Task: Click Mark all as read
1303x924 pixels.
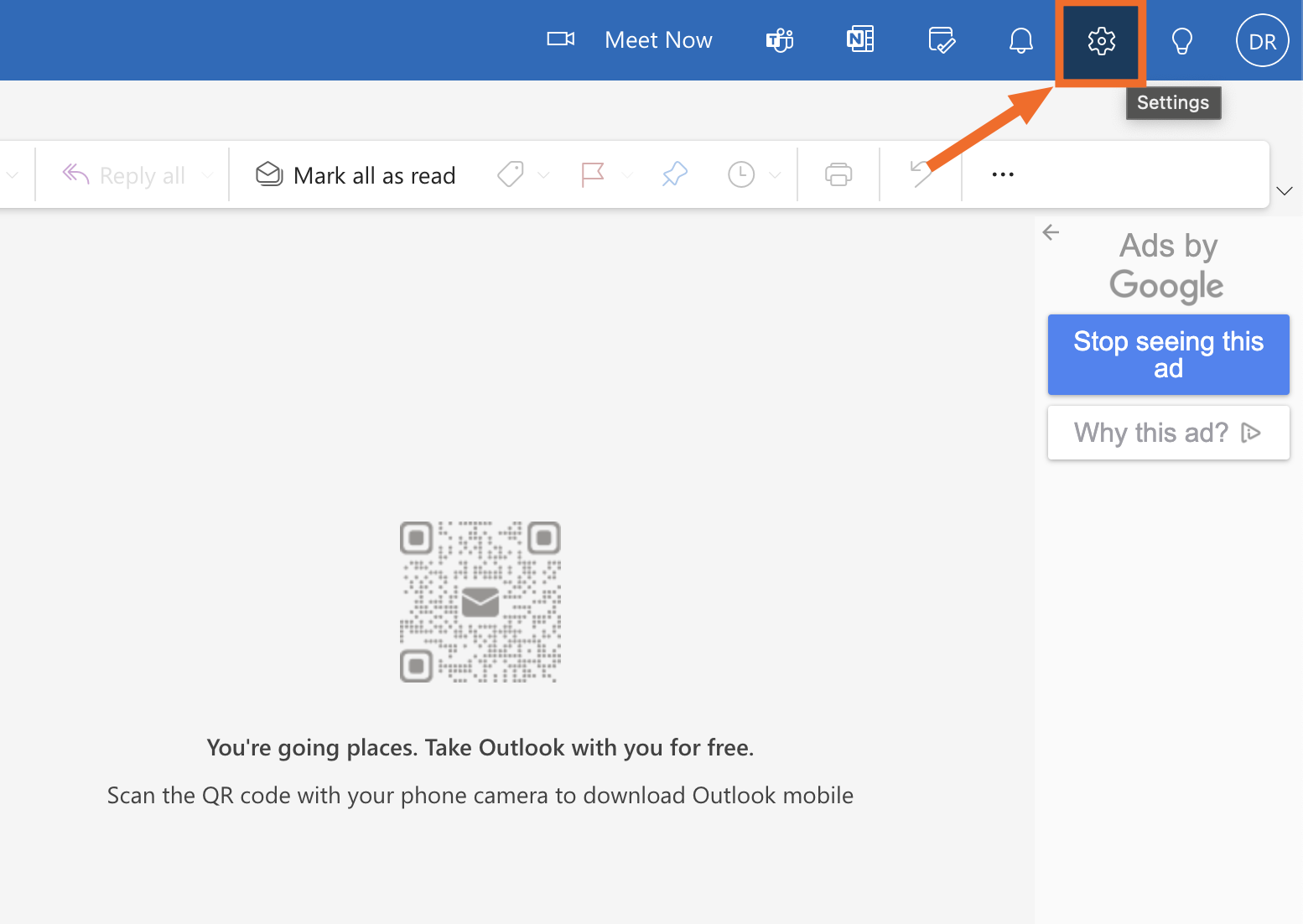Action: 356,175
